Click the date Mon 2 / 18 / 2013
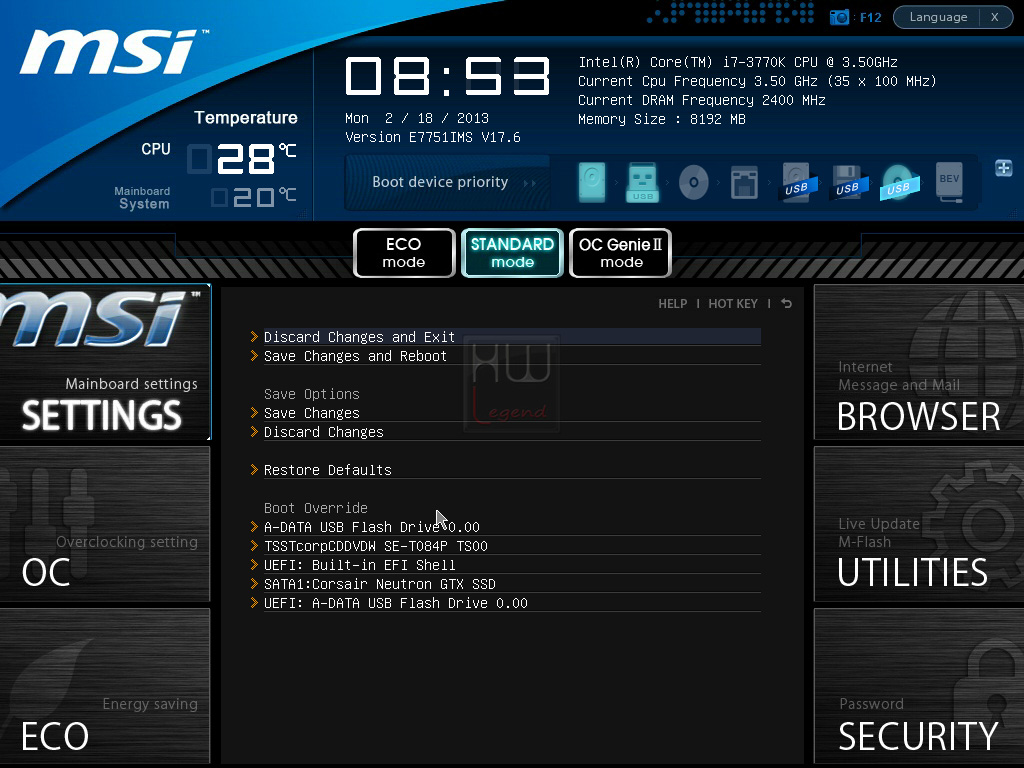Viewport: 1024px width, 768px height. 417,118
